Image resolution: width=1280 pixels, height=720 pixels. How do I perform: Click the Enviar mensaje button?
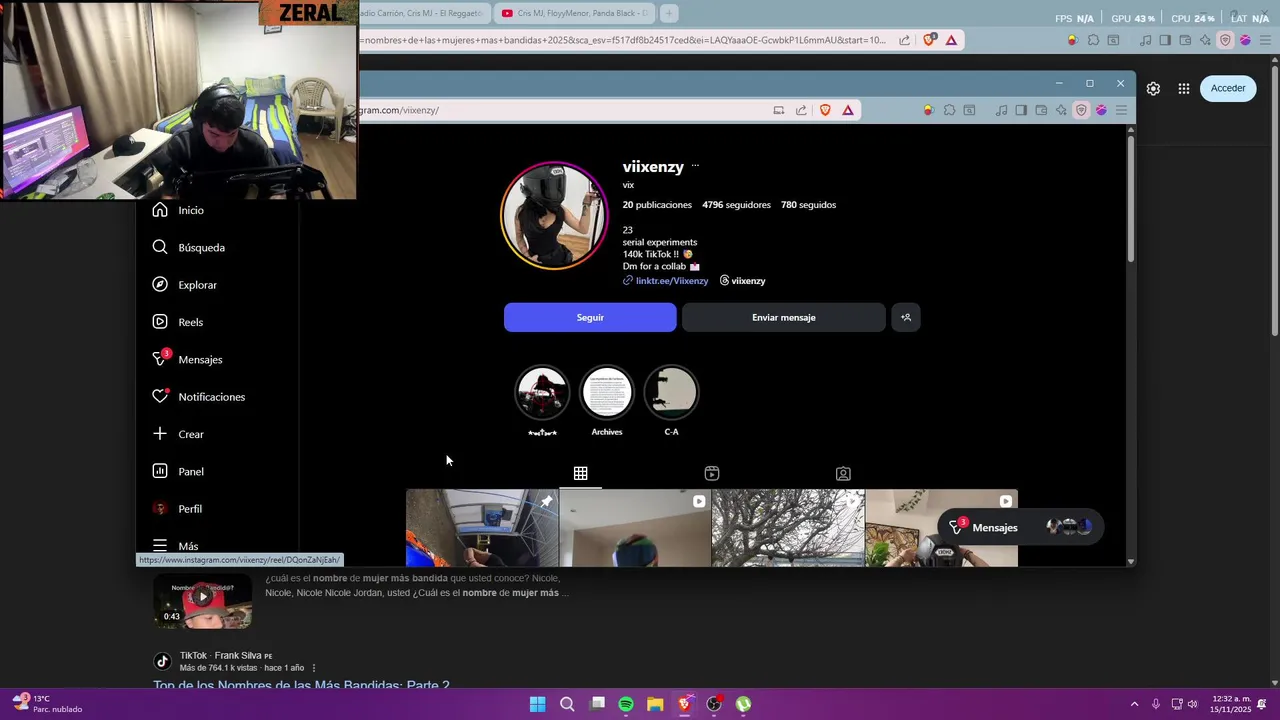pos(784,317)
